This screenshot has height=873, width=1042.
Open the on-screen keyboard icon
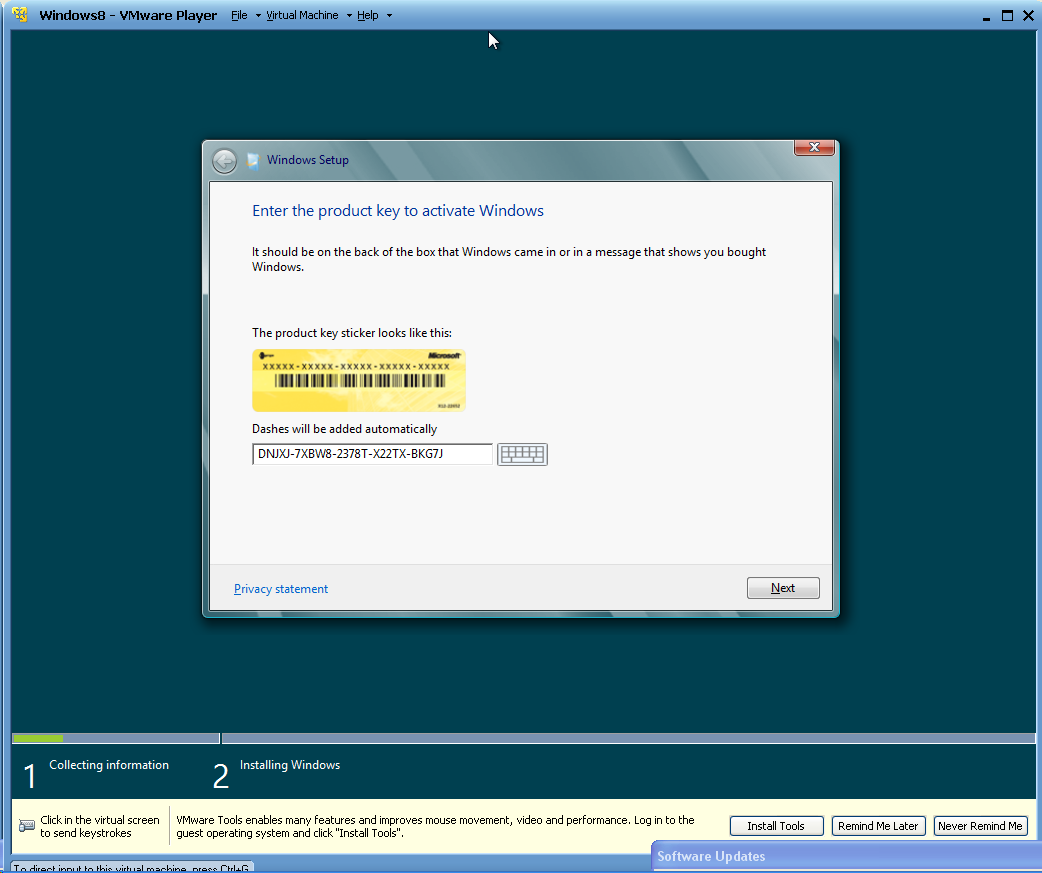[x=522, y=454]
